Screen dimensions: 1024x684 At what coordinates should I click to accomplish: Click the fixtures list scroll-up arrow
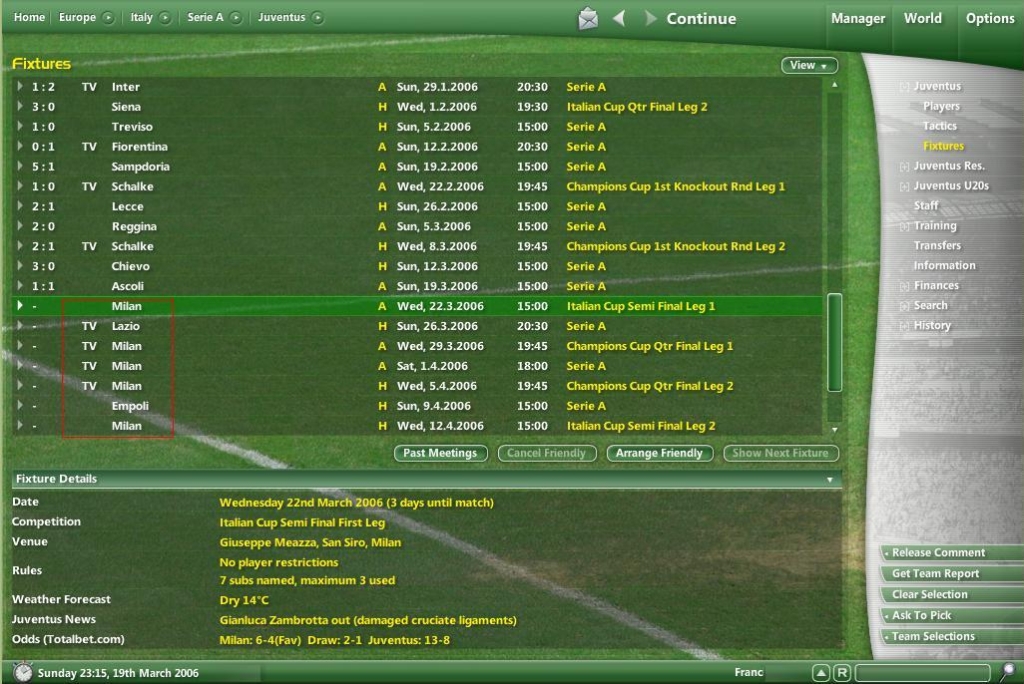[834, 85]
